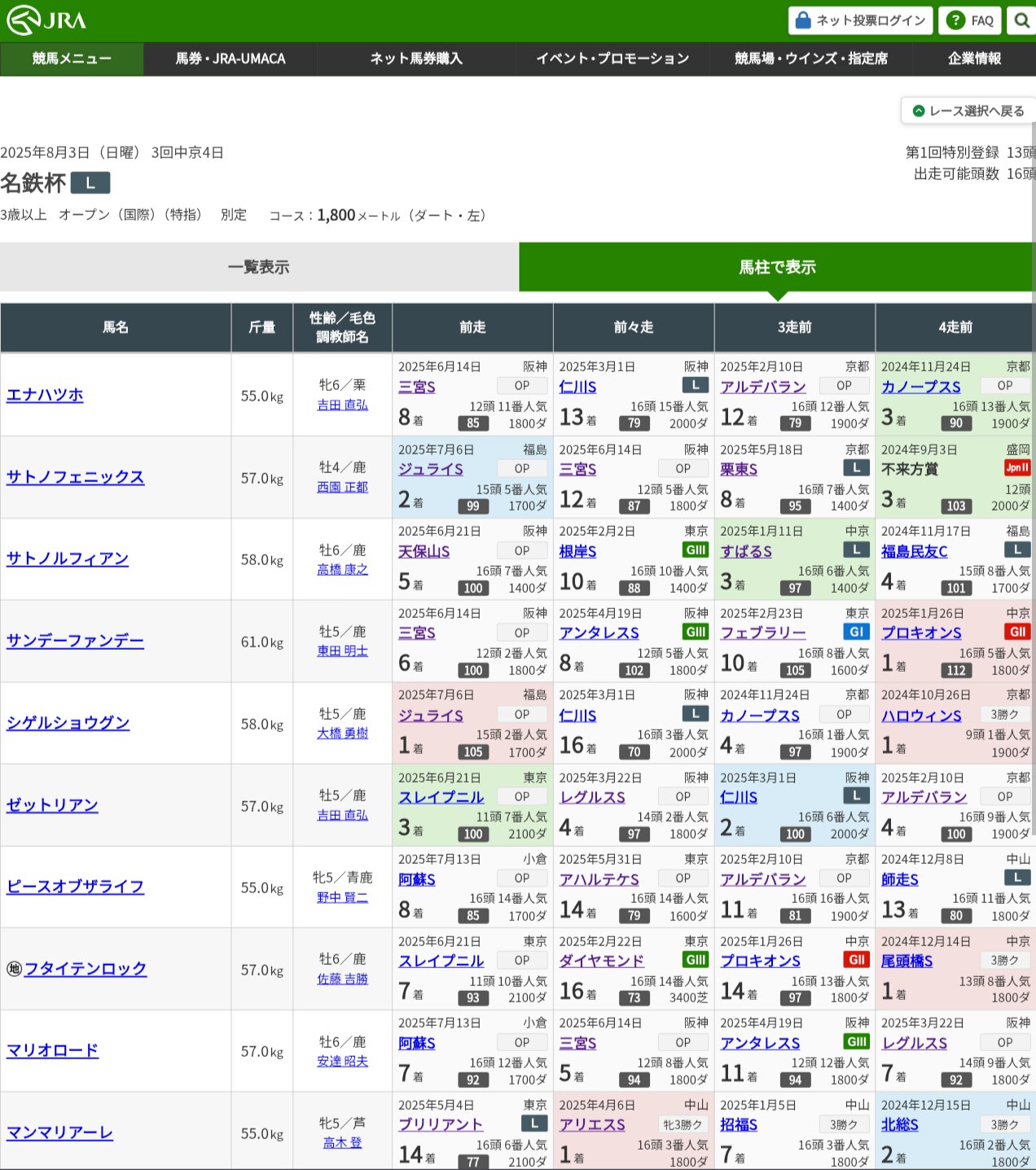Open trainer 東田 明士 link
1036x1170 pixels.
tap(343, 651)
